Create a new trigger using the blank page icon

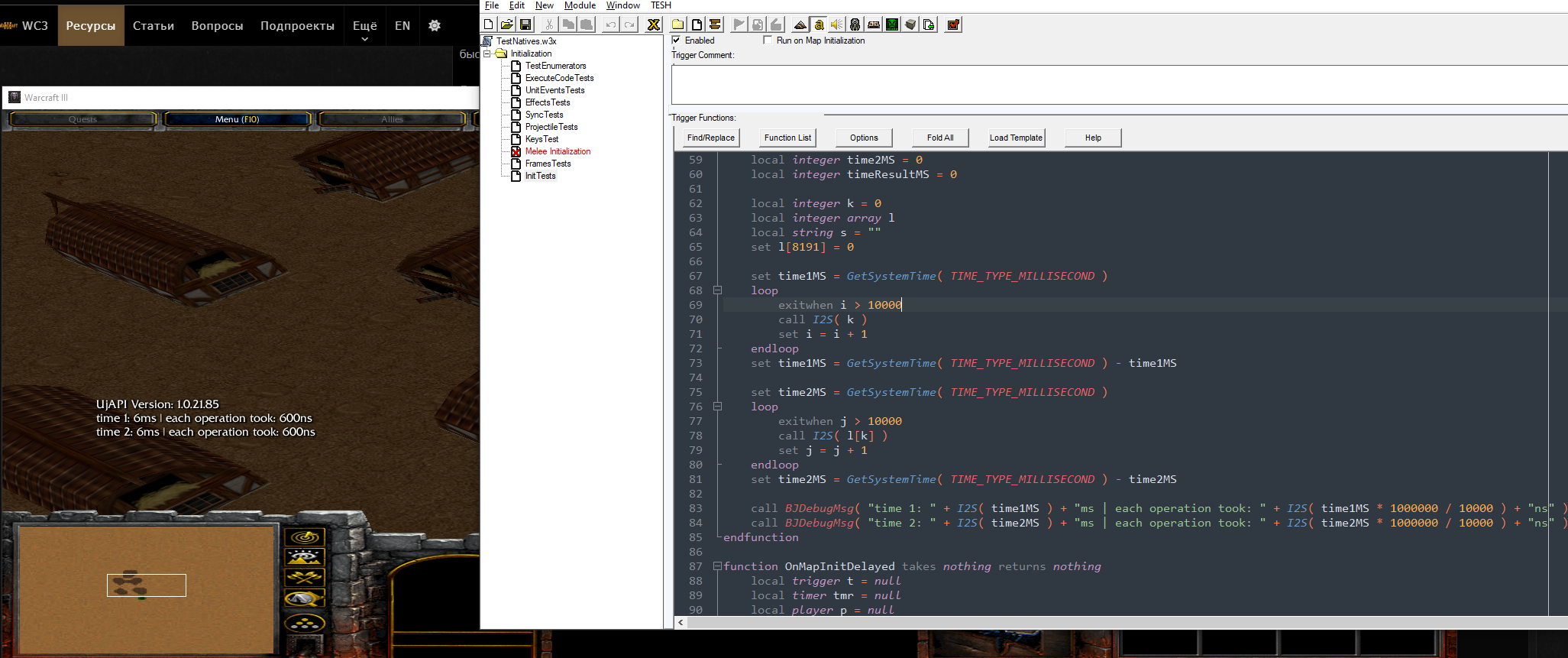[697, 24]
